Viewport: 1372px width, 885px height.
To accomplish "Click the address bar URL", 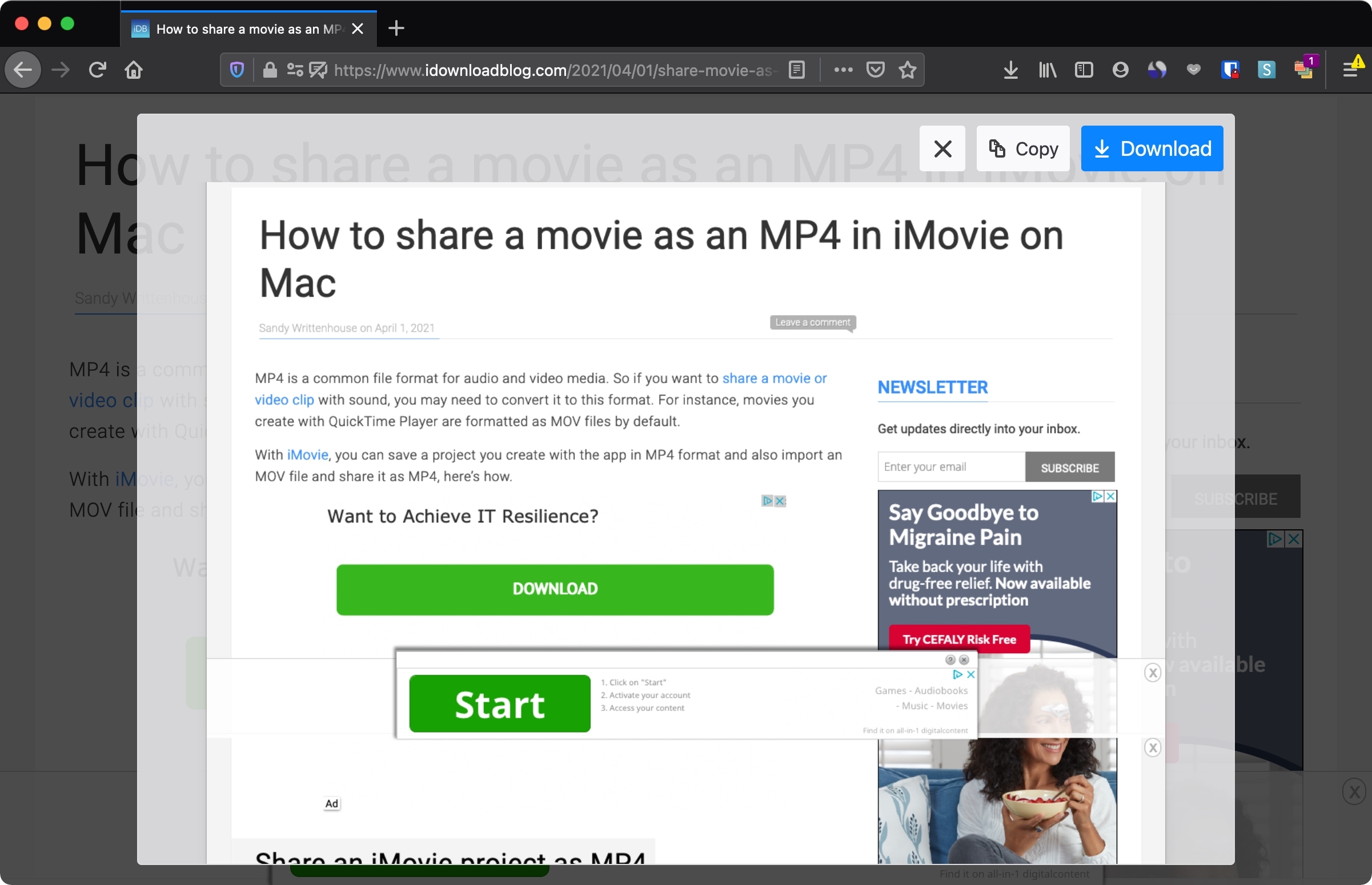I will tap(555, 70).
